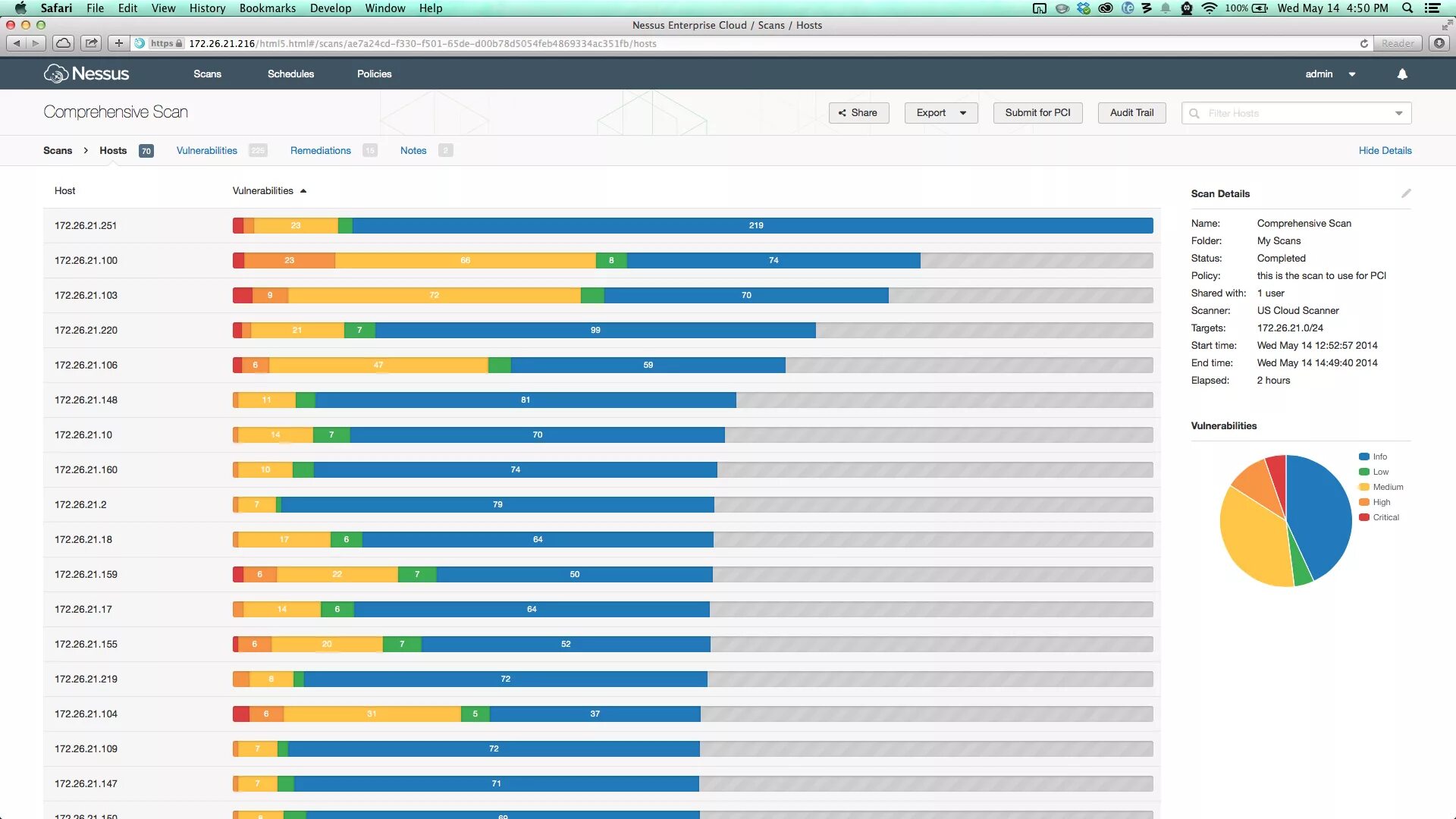Image resolution: width=1456 pixels, height=819 pixels.
Task: Click the blue info bar for host 172.26.21.251
Action: coord(755,225)
